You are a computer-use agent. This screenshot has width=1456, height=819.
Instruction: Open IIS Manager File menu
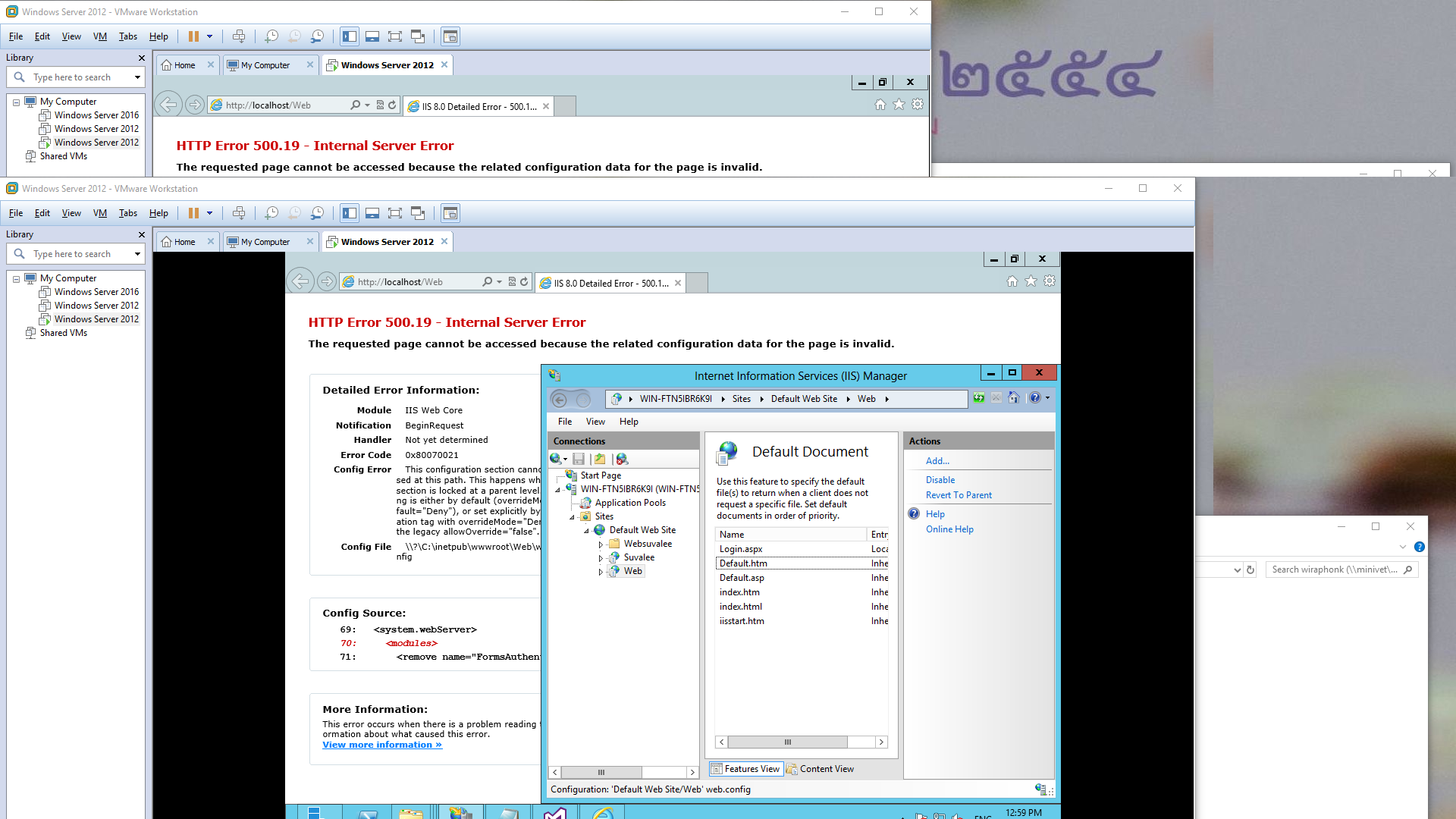point(565,422)
